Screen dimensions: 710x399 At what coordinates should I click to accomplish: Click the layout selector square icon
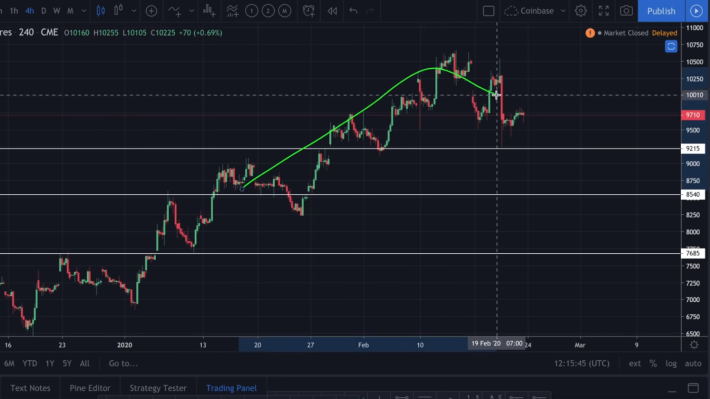(488, 11)
